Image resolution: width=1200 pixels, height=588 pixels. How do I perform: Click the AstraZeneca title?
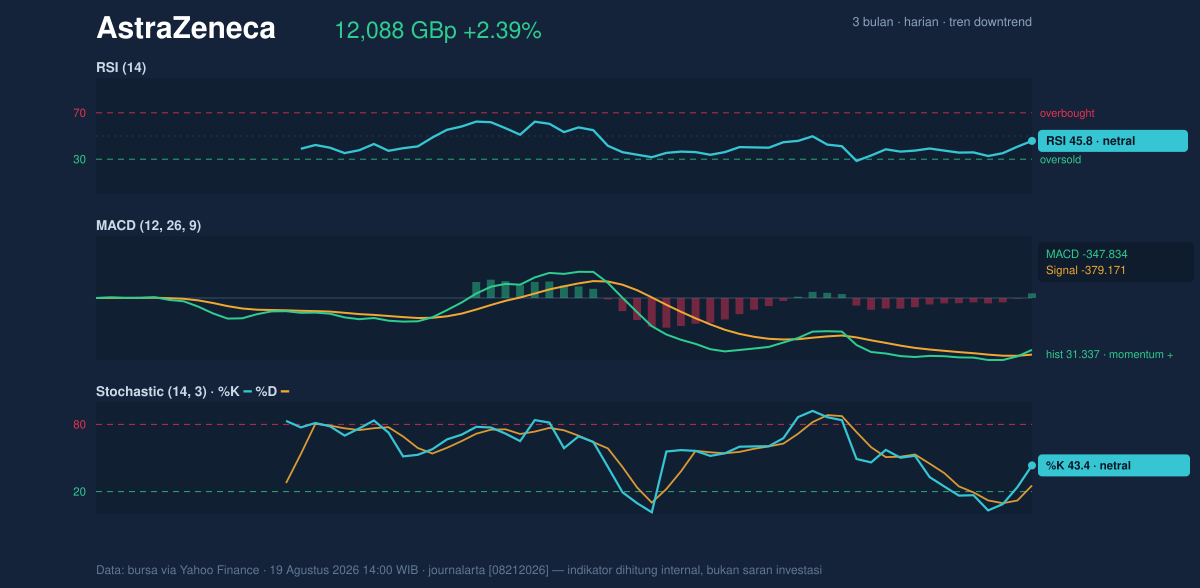tap(186, 29)
